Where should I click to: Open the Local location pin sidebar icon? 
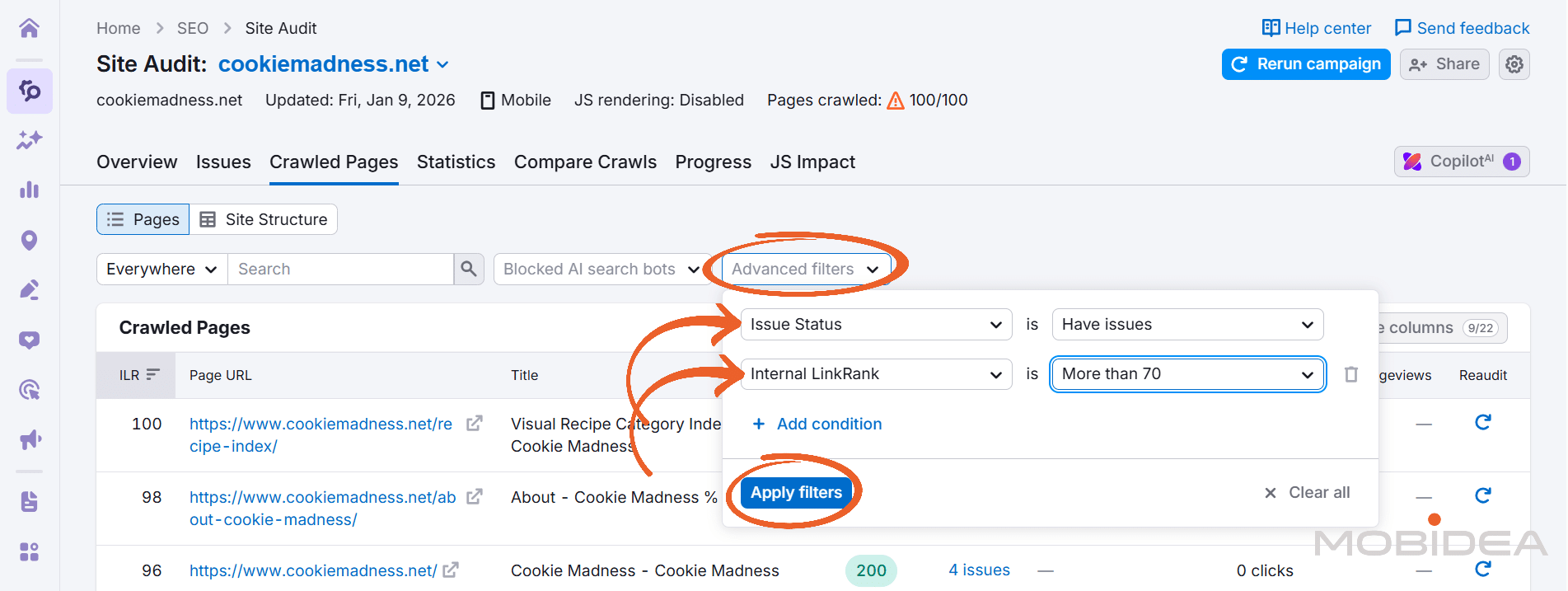click(29, 240)
